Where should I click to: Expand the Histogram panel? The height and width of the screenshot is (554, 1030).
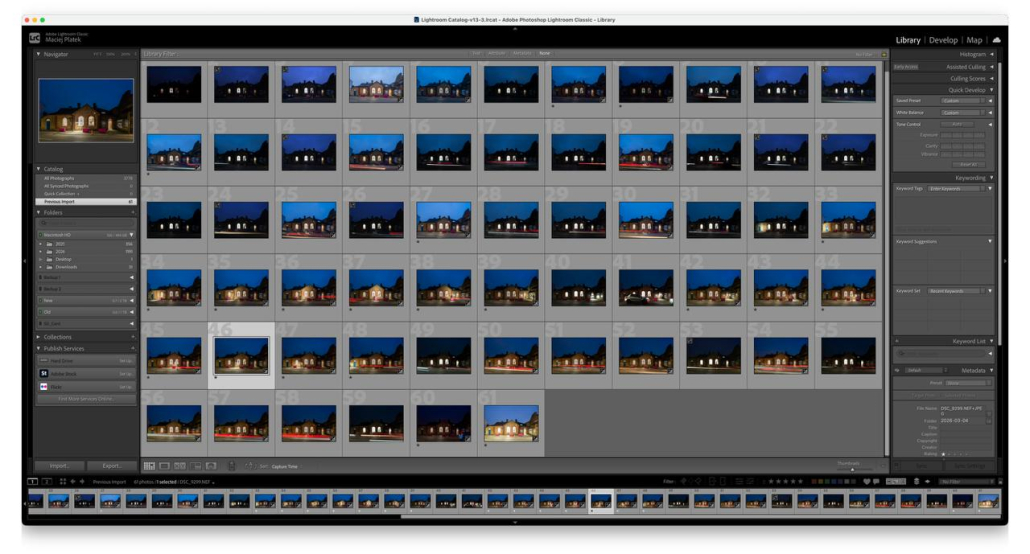click(990, 54)
